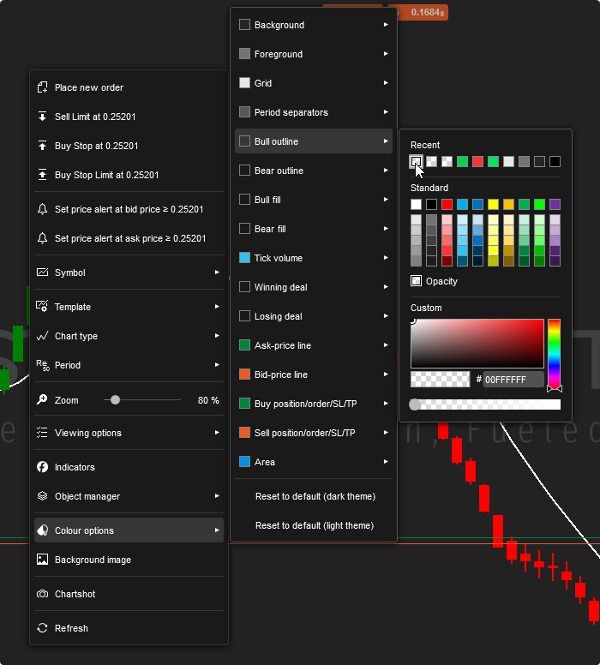This screenshot has width=600, height=665.
Task: Select Background image menu entry
Action: (x=129, y=559)
